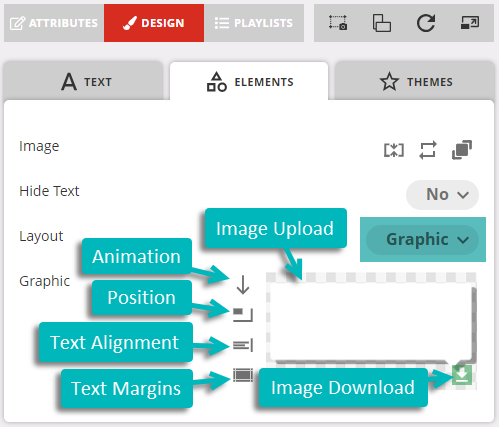Click the refresh arrow icon

click(426, 23)
